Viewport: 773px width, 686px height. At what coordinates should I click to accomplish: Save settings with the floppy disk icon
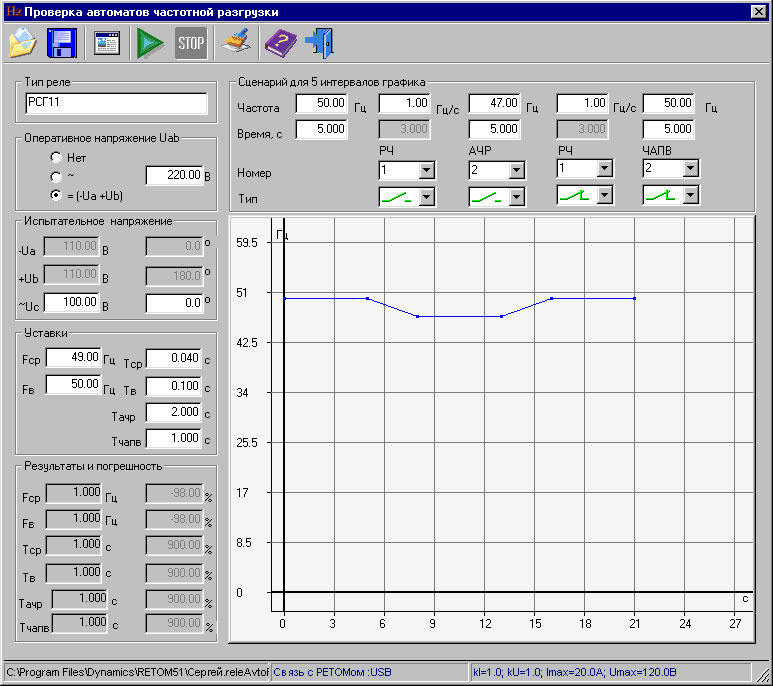pyautogui.click(x=63, y=43)
